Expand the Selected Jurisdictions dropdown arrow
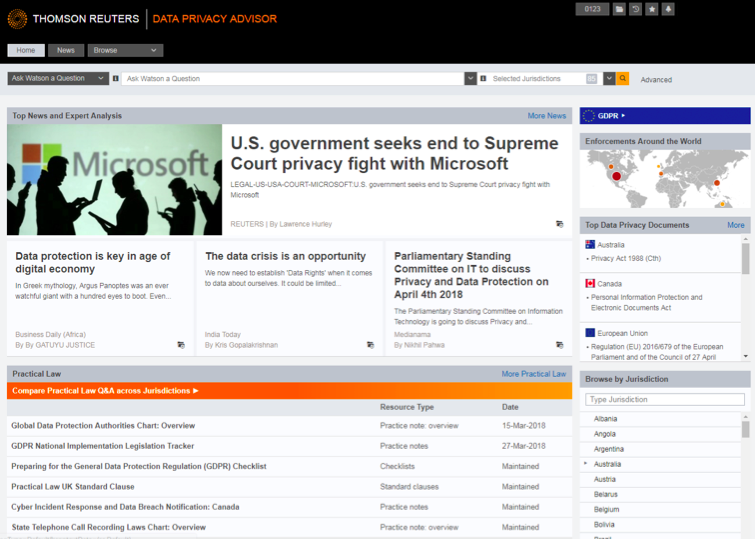The height and width of the screenshot is (539, 755). click(606, 79)
